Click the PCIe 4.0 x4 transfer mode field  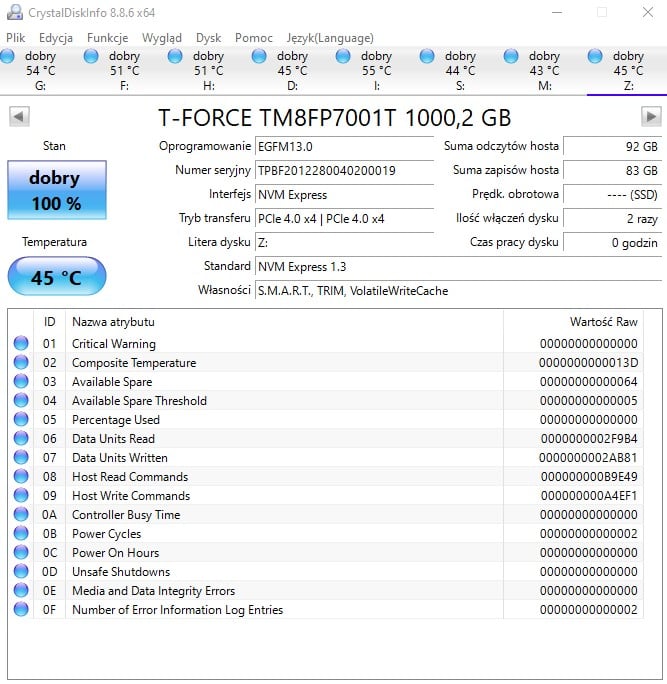(344, 219)
